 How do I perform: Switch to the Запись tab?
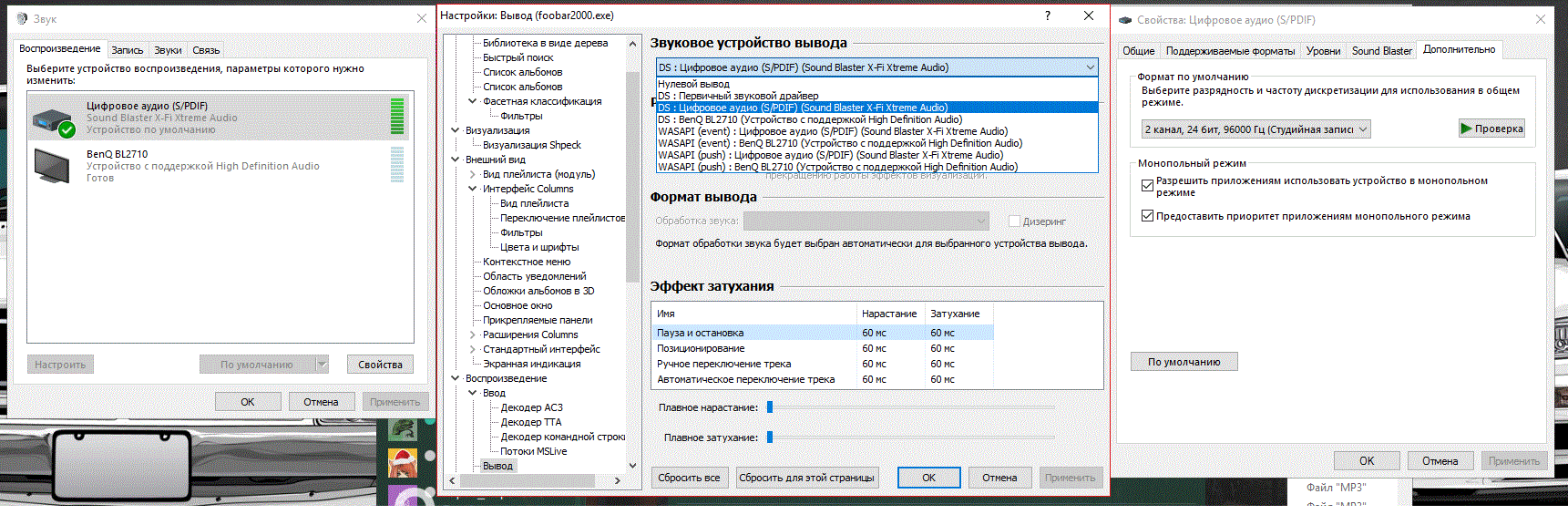(x=128, y=50)
